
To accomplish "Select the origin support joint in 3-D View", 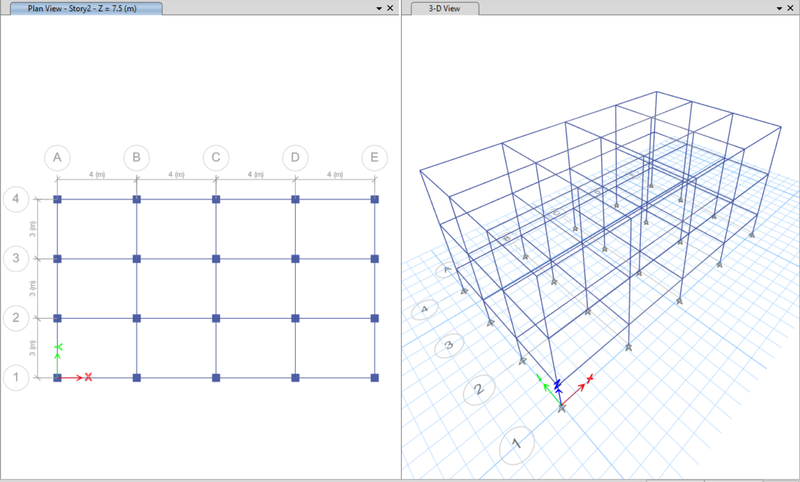I will (x=562, y=408).
